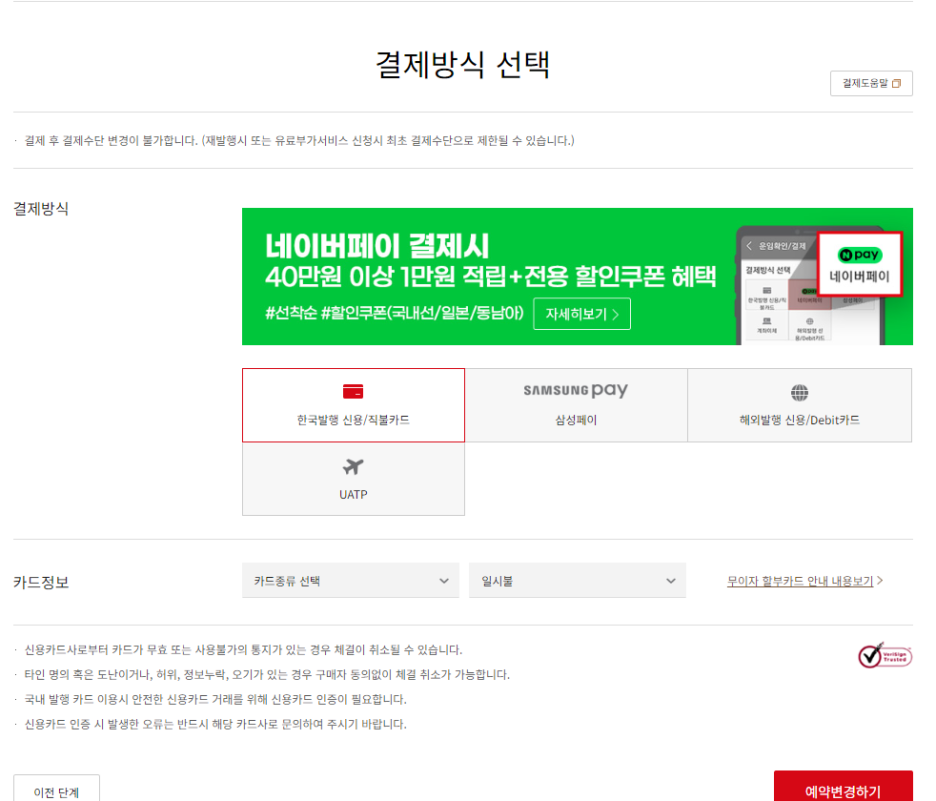Click the VeriSign Trusted seal
Image resolution: width=936 pixels, height=801 pixels.
click(x=885, y=655)
